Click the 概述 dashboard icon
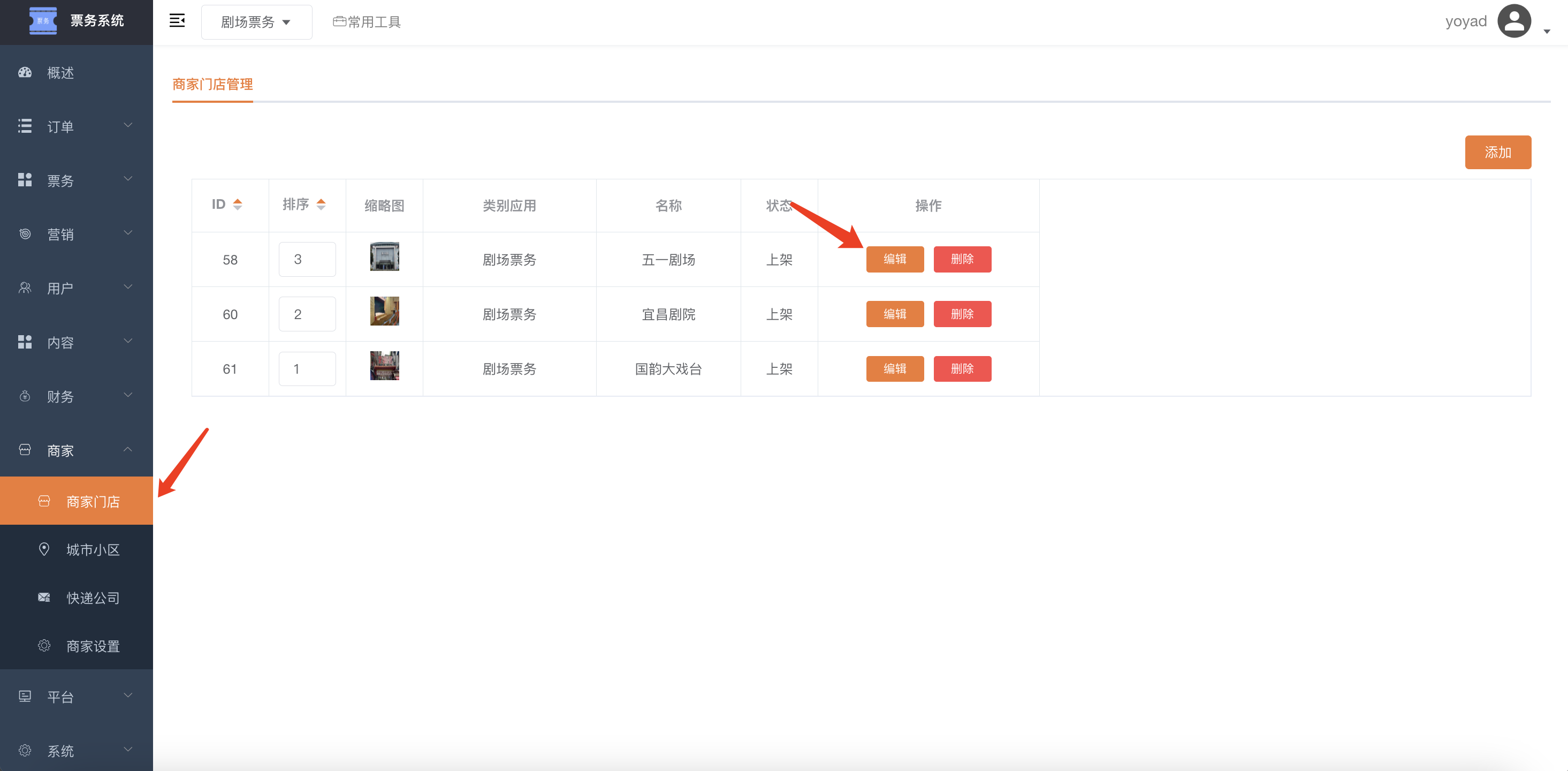 tap(25, 72)
